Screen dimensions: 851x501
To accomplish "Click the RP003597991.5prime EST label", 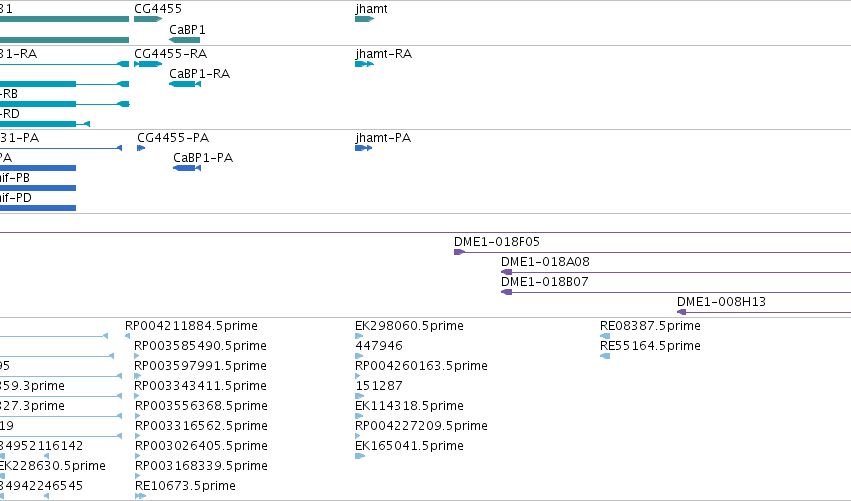I will (200, 366).
